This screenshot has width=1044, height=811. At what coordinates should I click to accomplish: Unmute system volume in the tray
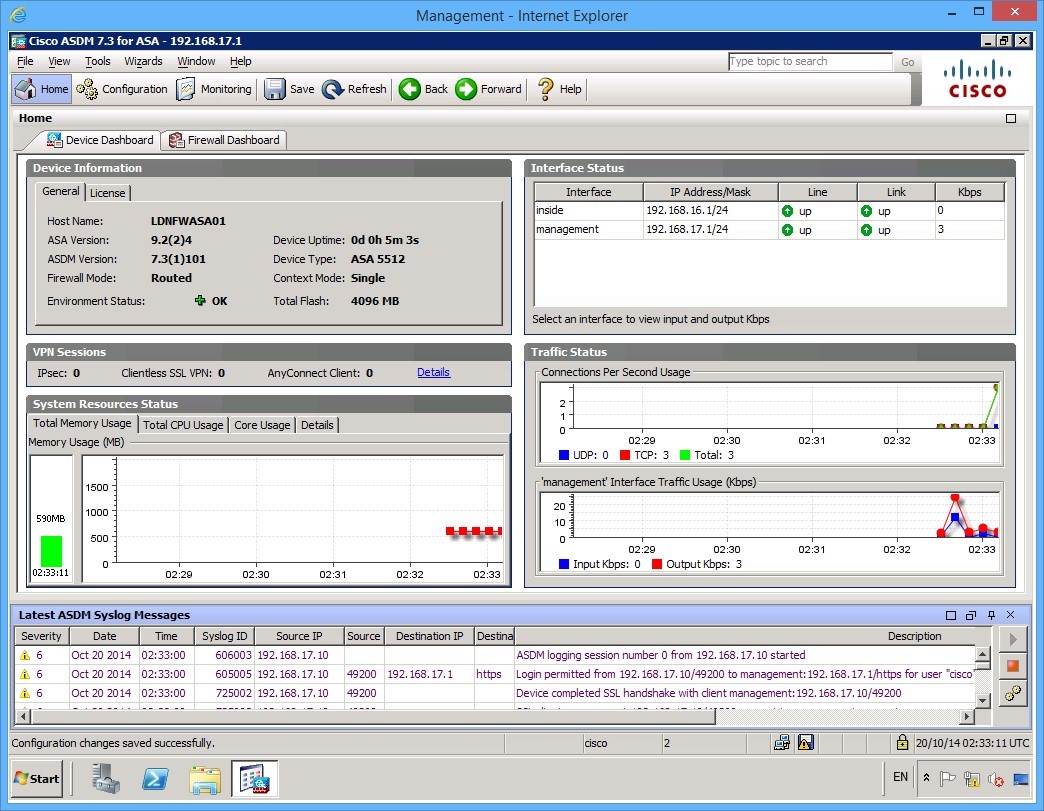point(996,779)
